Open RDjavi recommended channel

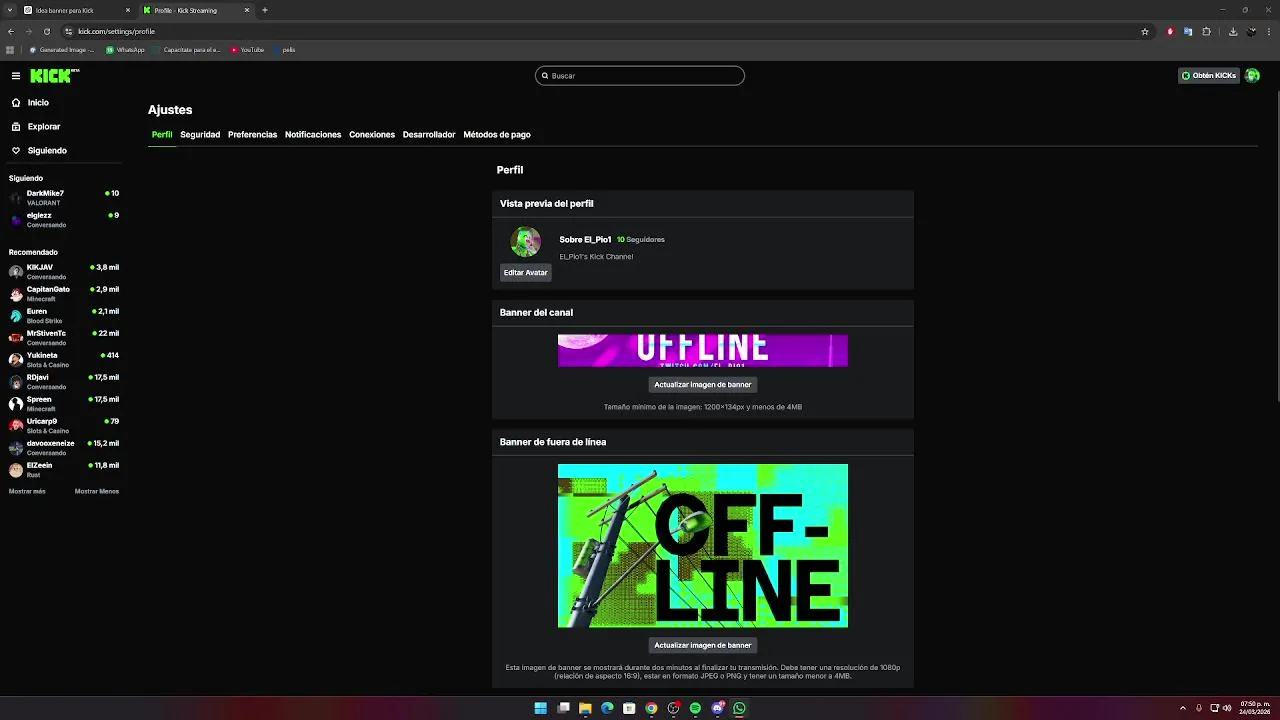(x=64, y=381)
